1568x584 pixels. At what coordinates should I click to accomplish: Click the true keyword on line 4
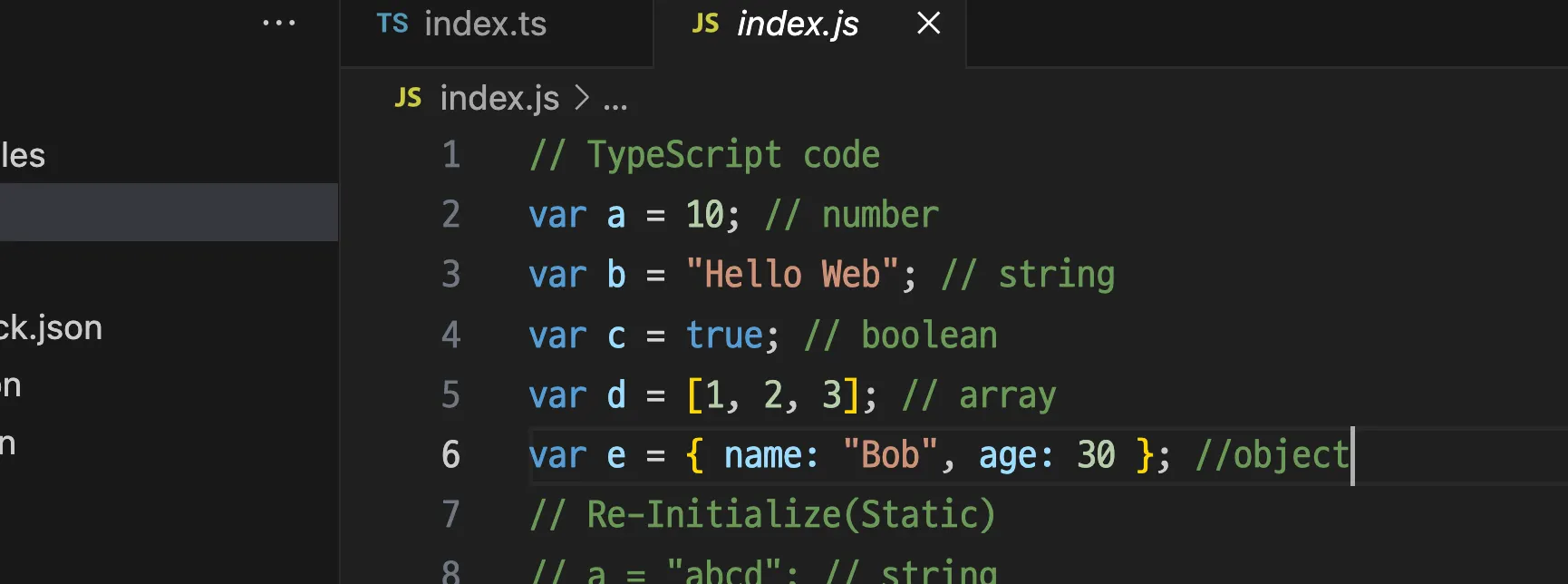724,336
